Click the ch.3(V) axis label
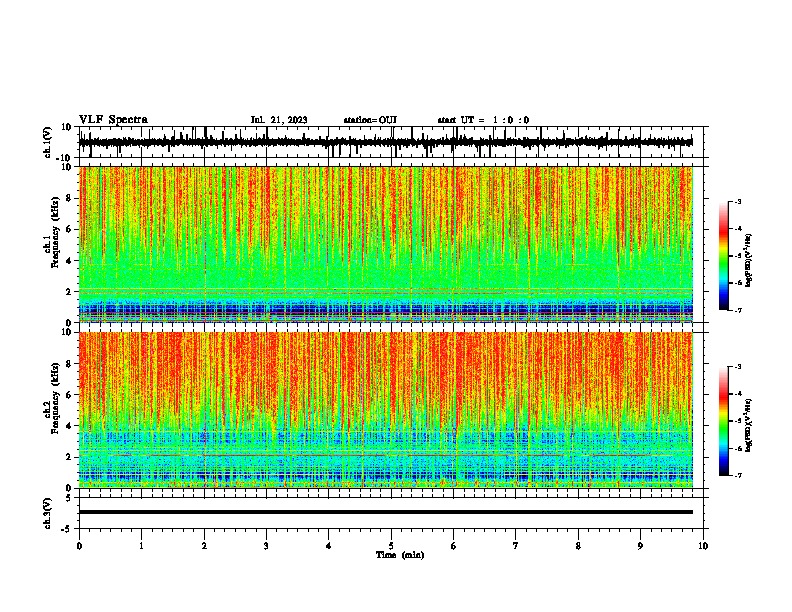 pyautogui.click(x=48, y=513)
